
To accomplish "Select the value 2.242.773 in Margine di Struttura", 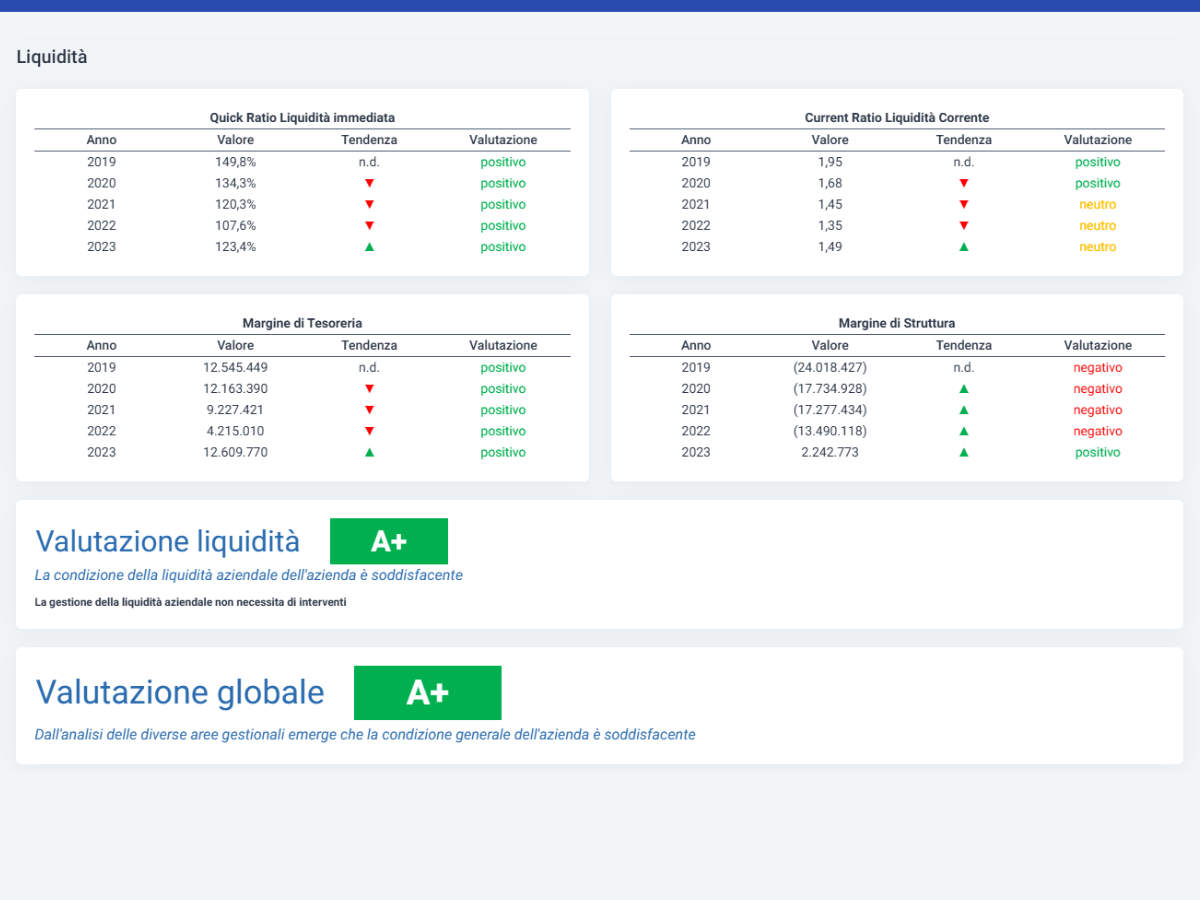I will [x=830, y=452].
